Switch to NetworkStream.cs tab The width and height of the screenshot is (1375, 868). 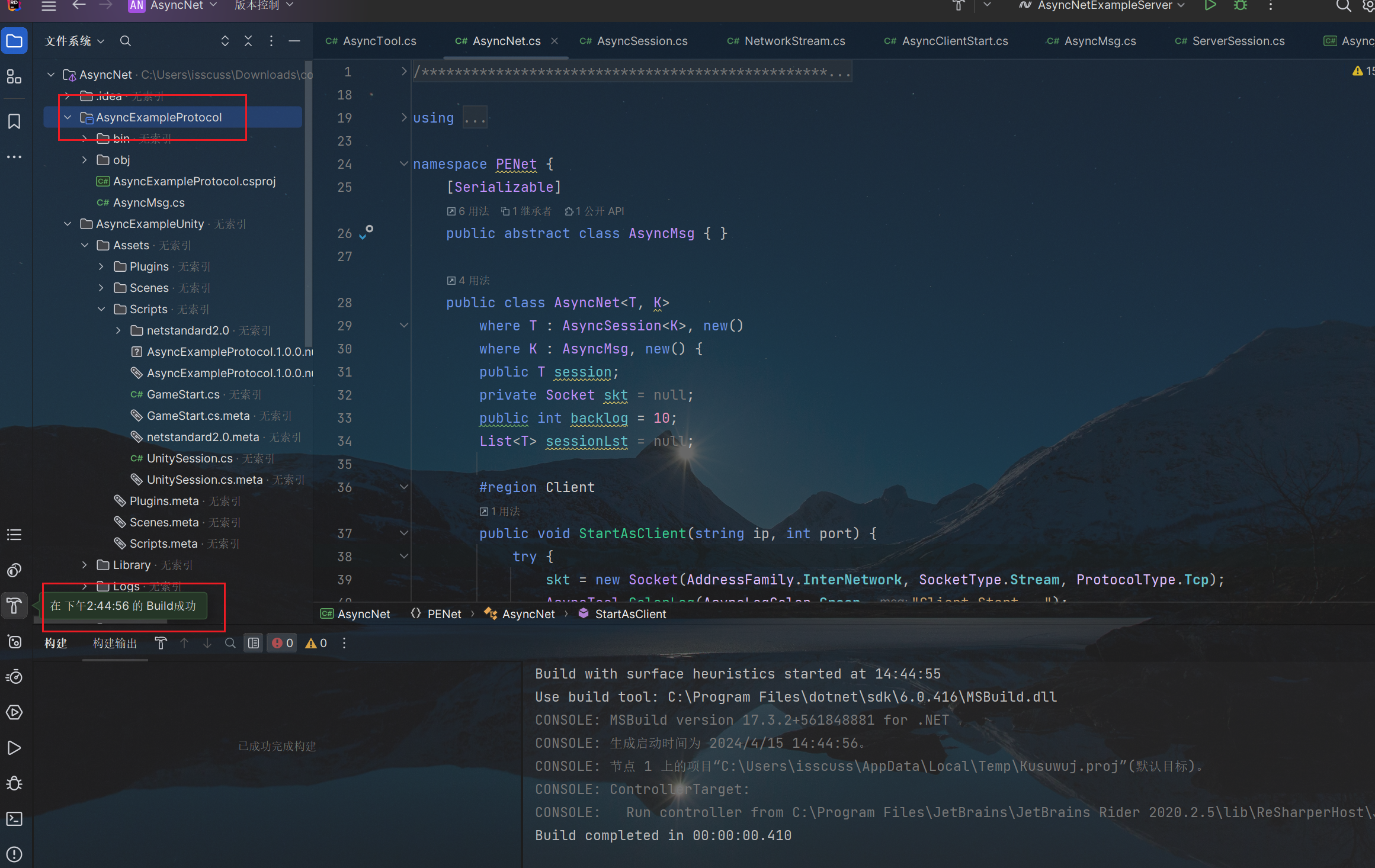tap(786, 41)
